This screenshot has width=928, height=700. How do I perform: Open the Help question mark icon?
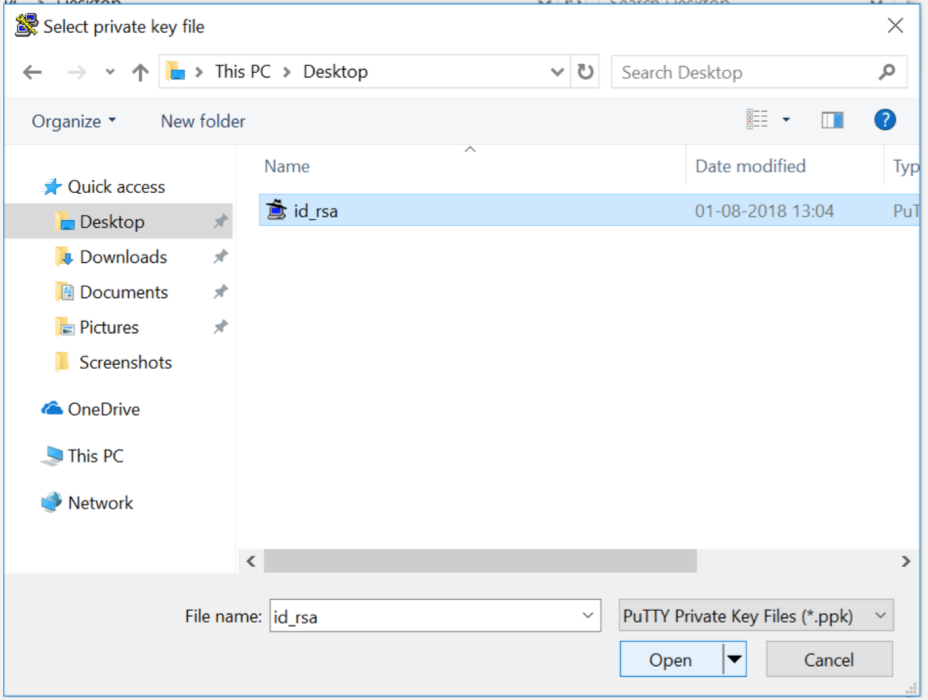884,120
